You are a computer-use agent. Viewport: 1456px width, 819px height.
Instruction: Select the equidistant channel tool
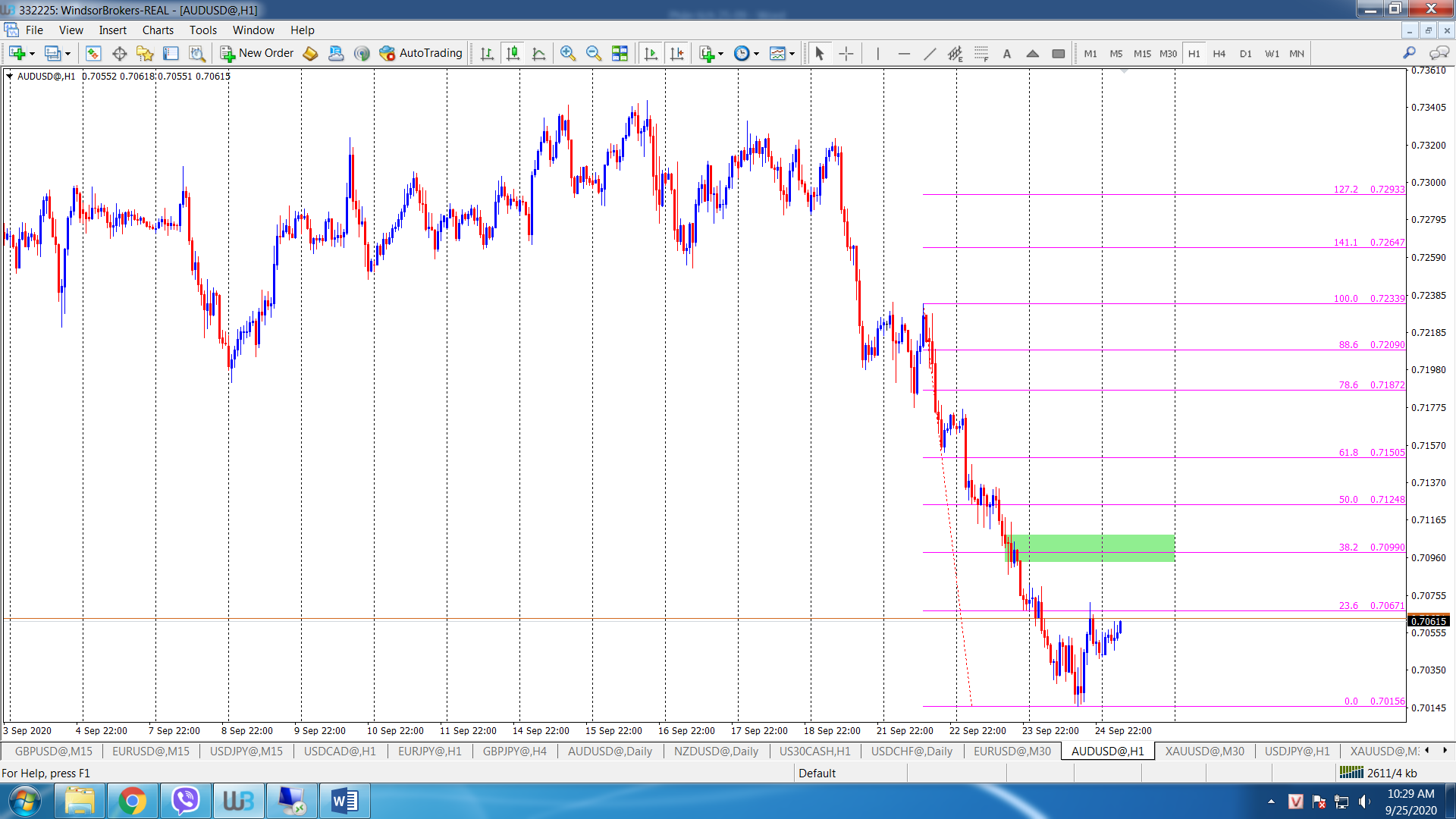coord(955,53)
